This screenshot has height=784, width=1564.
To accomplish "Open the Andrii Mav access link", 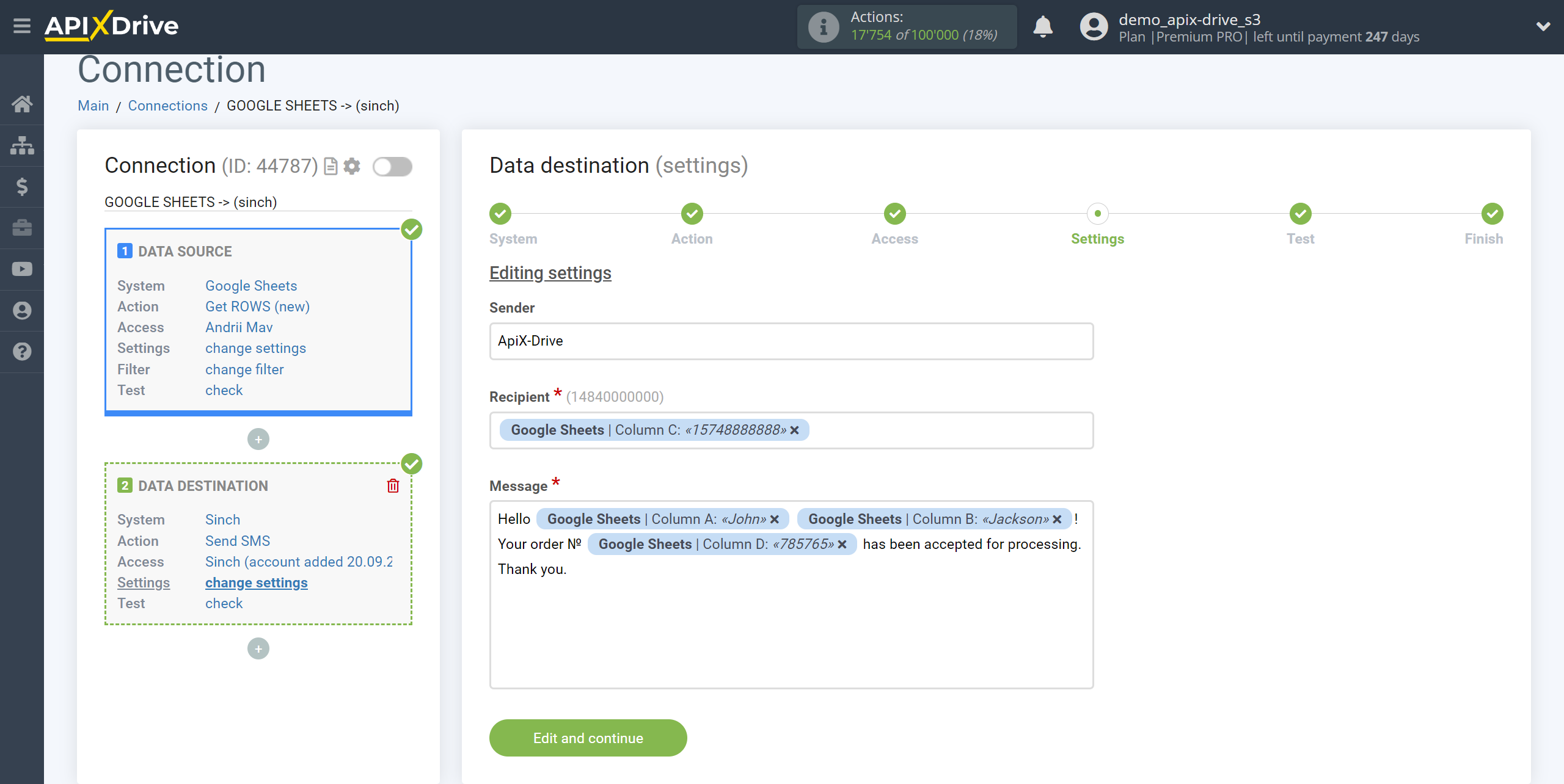I will pyautogui.click(x=239, y=327).
